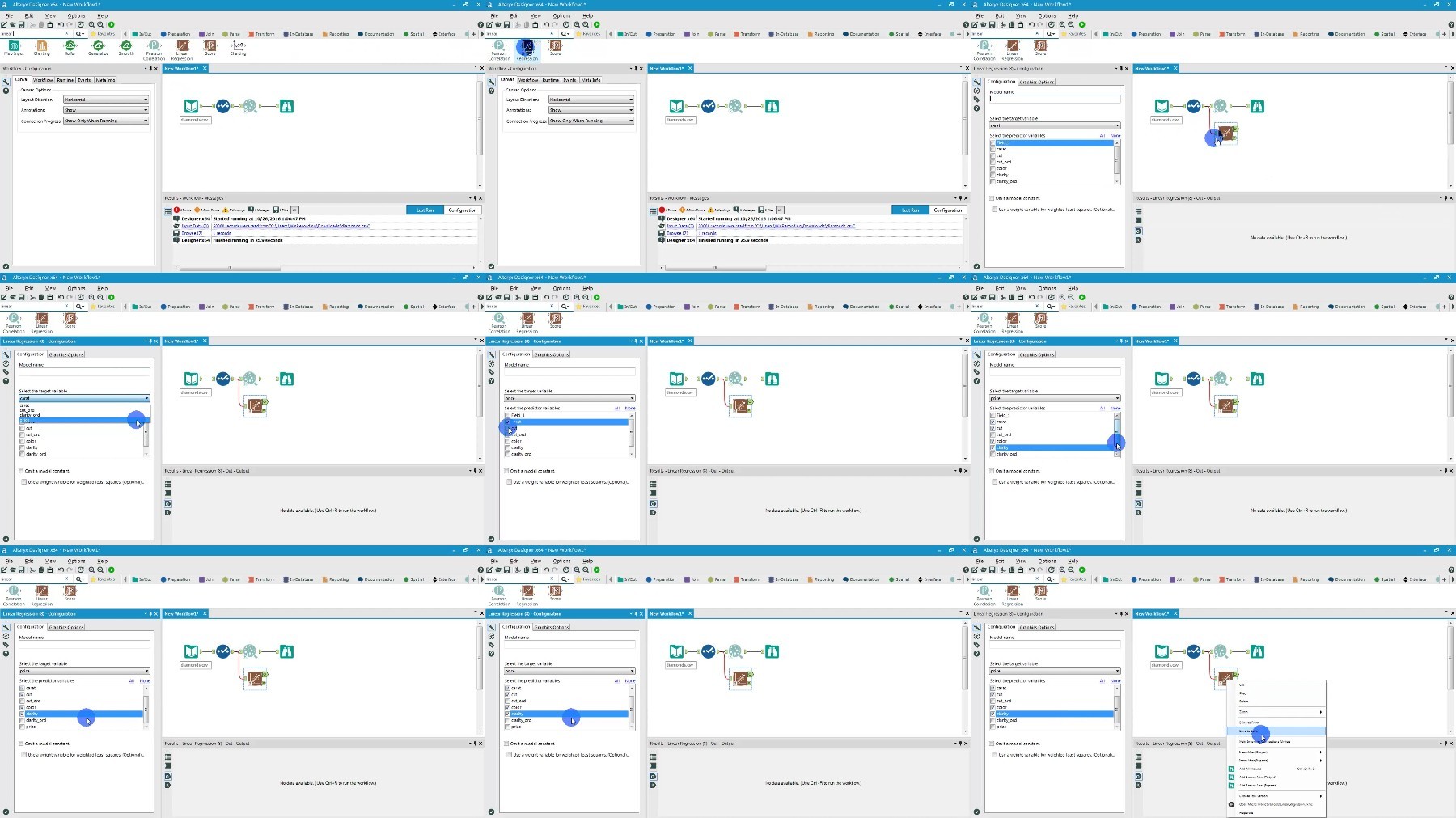Click Configuration button in top-middle results pane
The height and width of the screenshot is (818, 1456).
tap(948, 210)
